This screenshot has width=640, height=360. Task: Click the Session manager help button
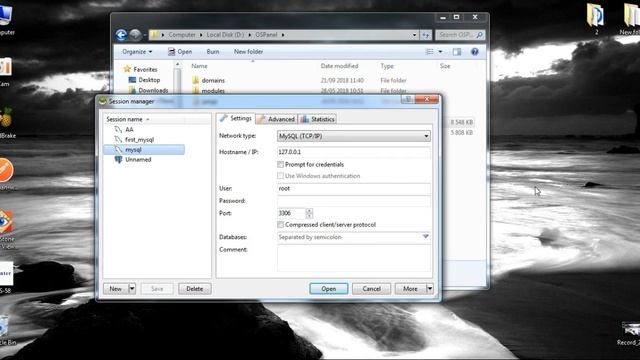point(408,99)
